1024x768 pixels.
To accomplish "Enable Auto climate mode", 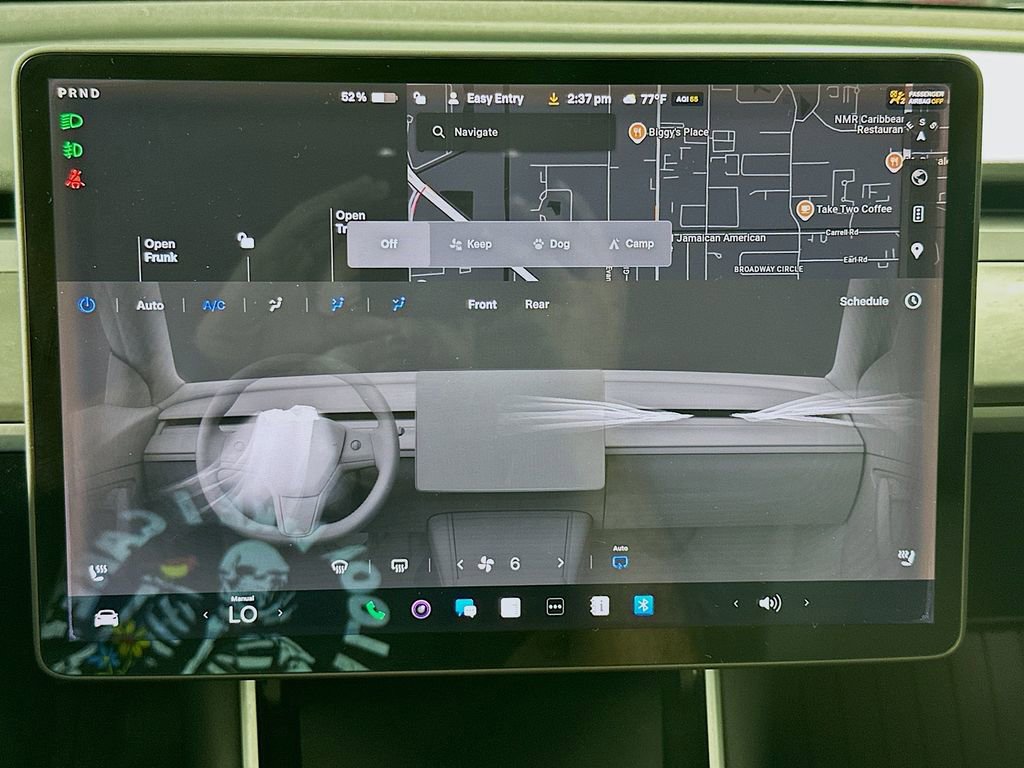I will [x=149, y=305].
